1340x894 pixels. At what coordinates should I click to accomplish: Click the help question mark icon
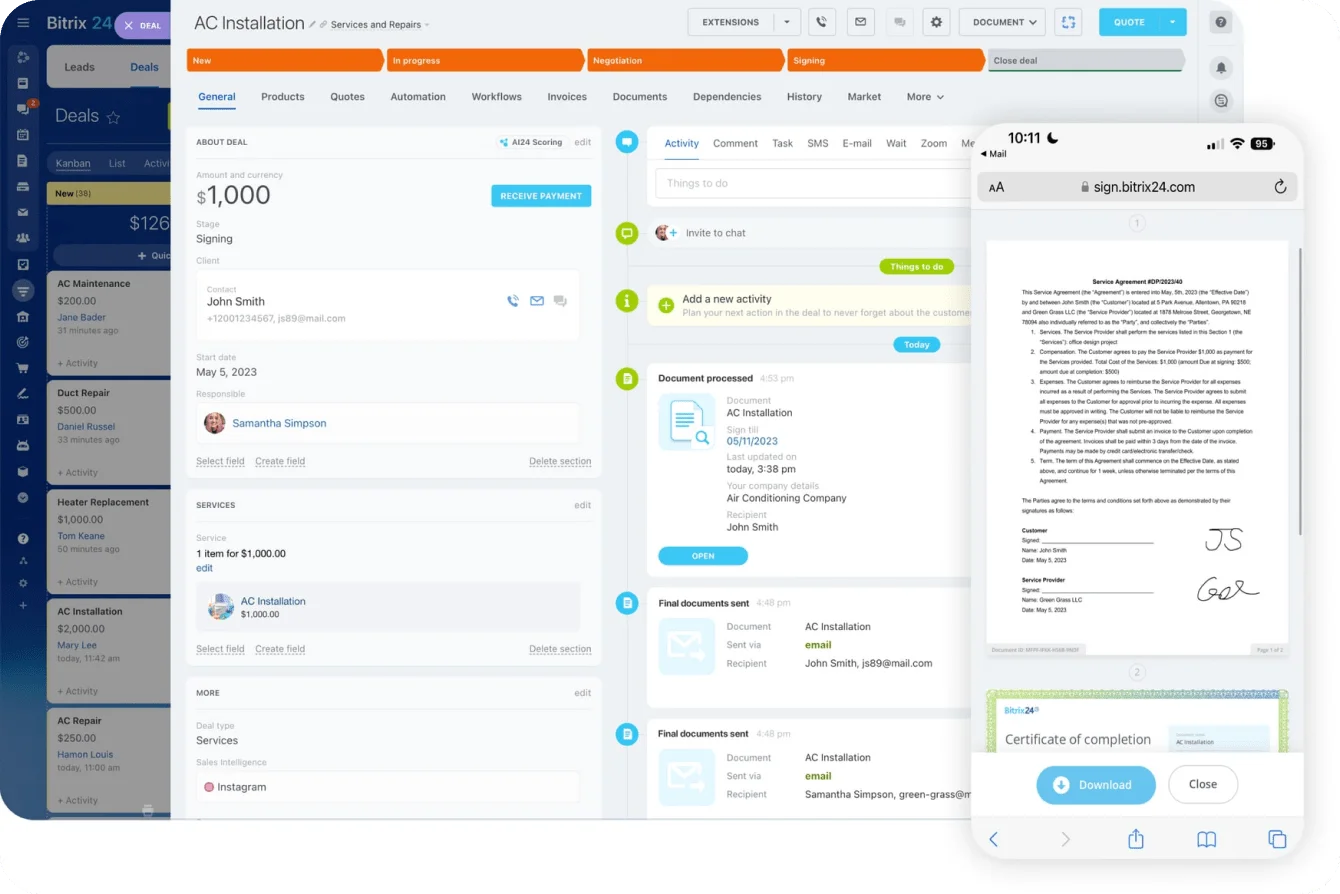click(1220, 22)
